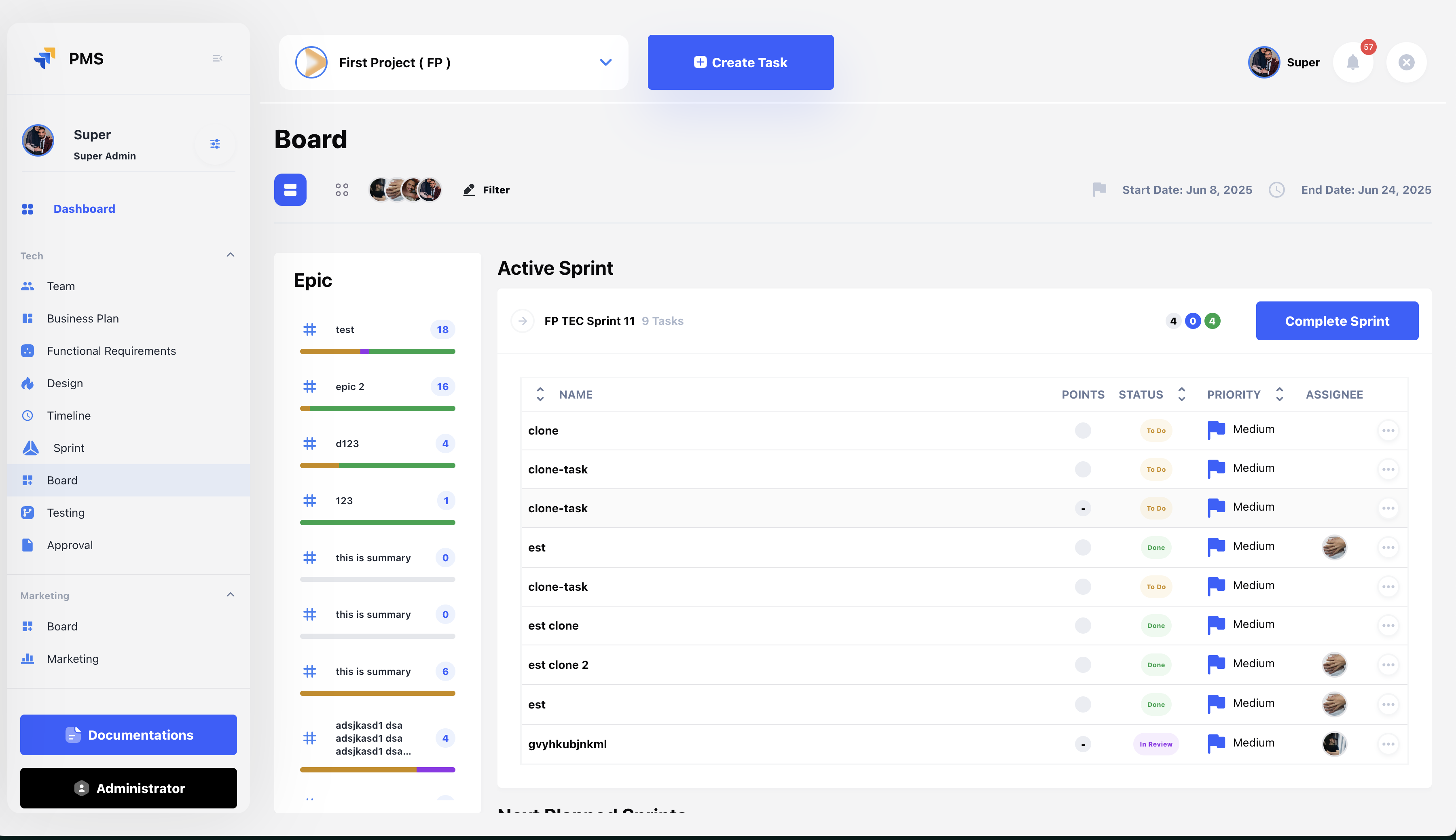This screenshot has height=840, width=1456.
Task: Click the notification bell icon
Action: coord(1352,62)
